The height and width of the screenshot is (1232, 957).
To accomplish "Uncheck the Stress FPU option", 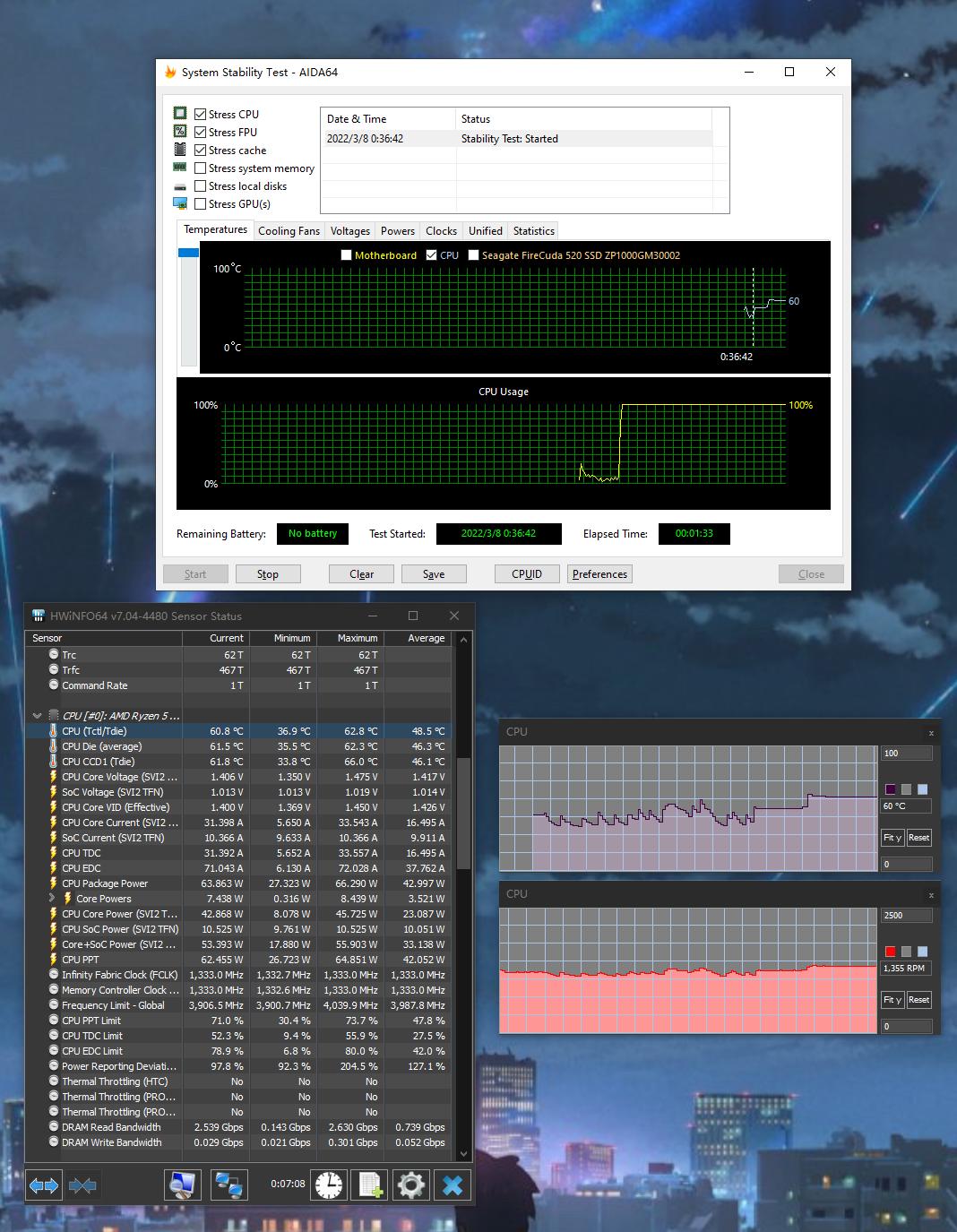I will [201, 133].
